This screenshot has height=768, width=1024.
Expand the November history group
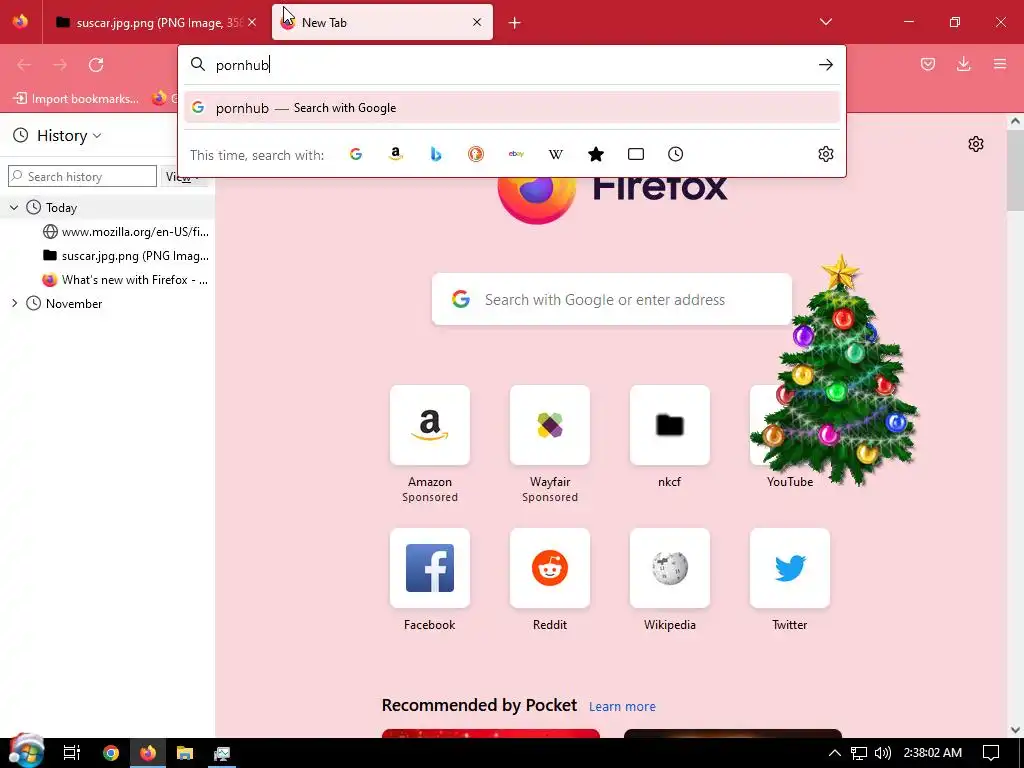[14, 304]
